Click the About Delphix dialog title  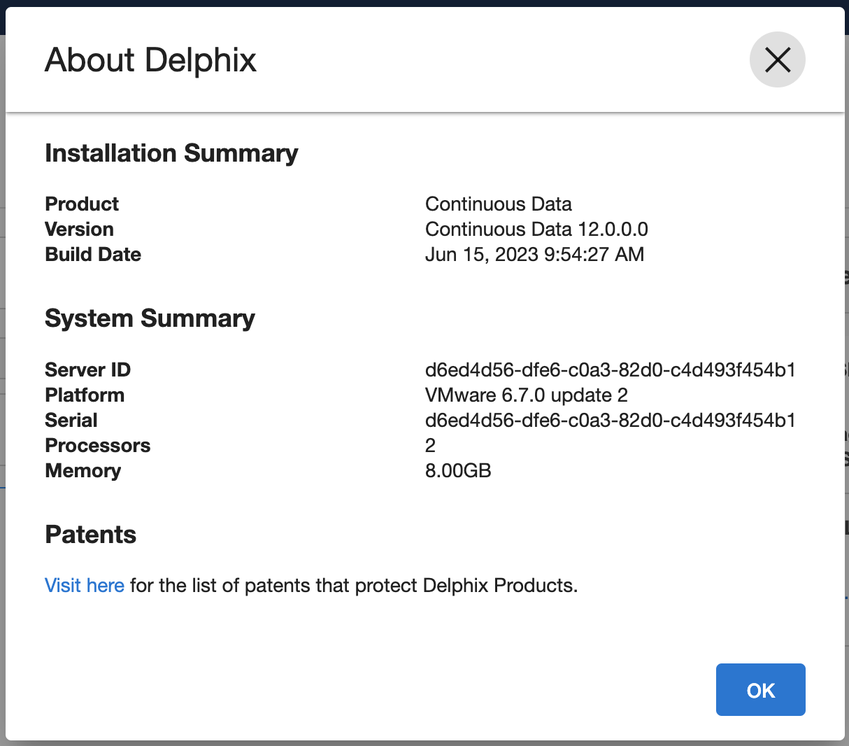150,60
